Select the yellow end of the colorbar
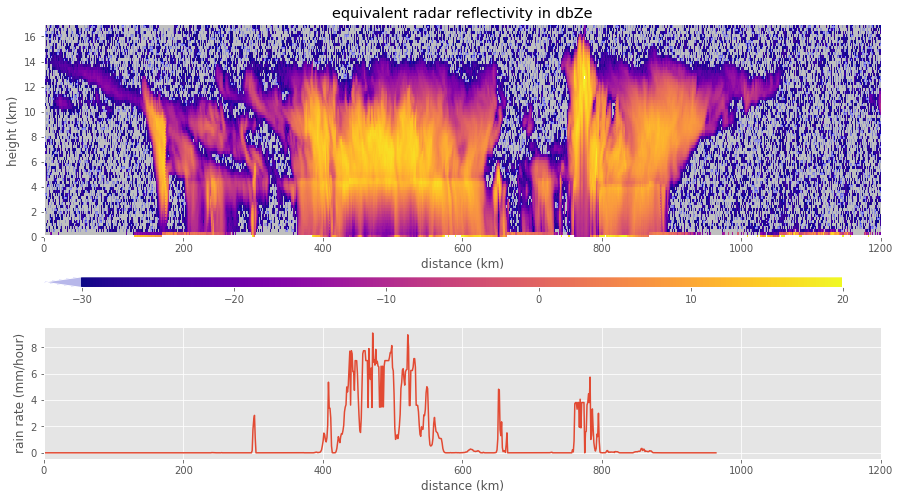The image size is (900, 500). point(836,282)
